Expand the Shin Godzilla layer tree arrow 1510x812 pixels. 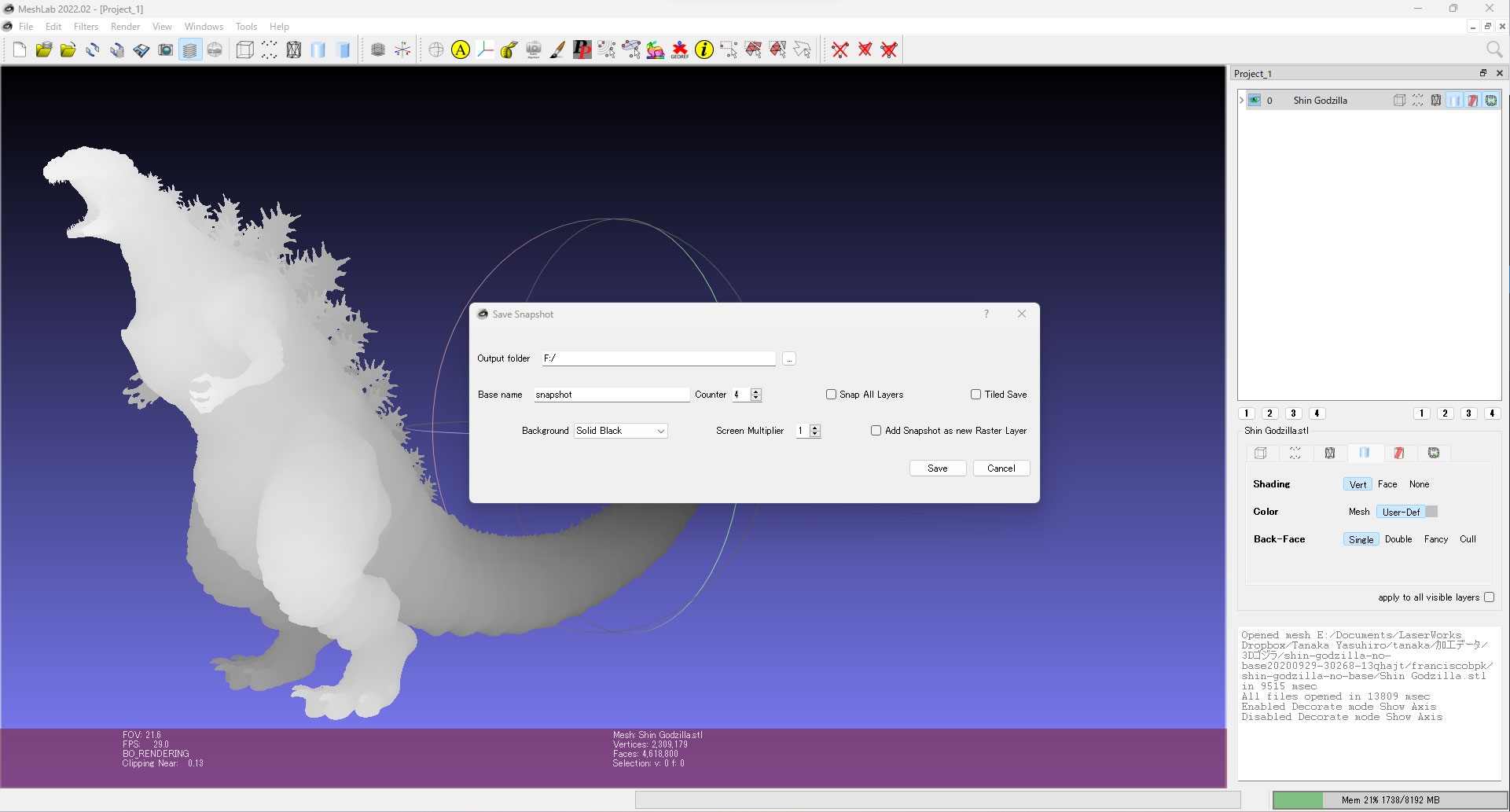(x=1242, y=100)
